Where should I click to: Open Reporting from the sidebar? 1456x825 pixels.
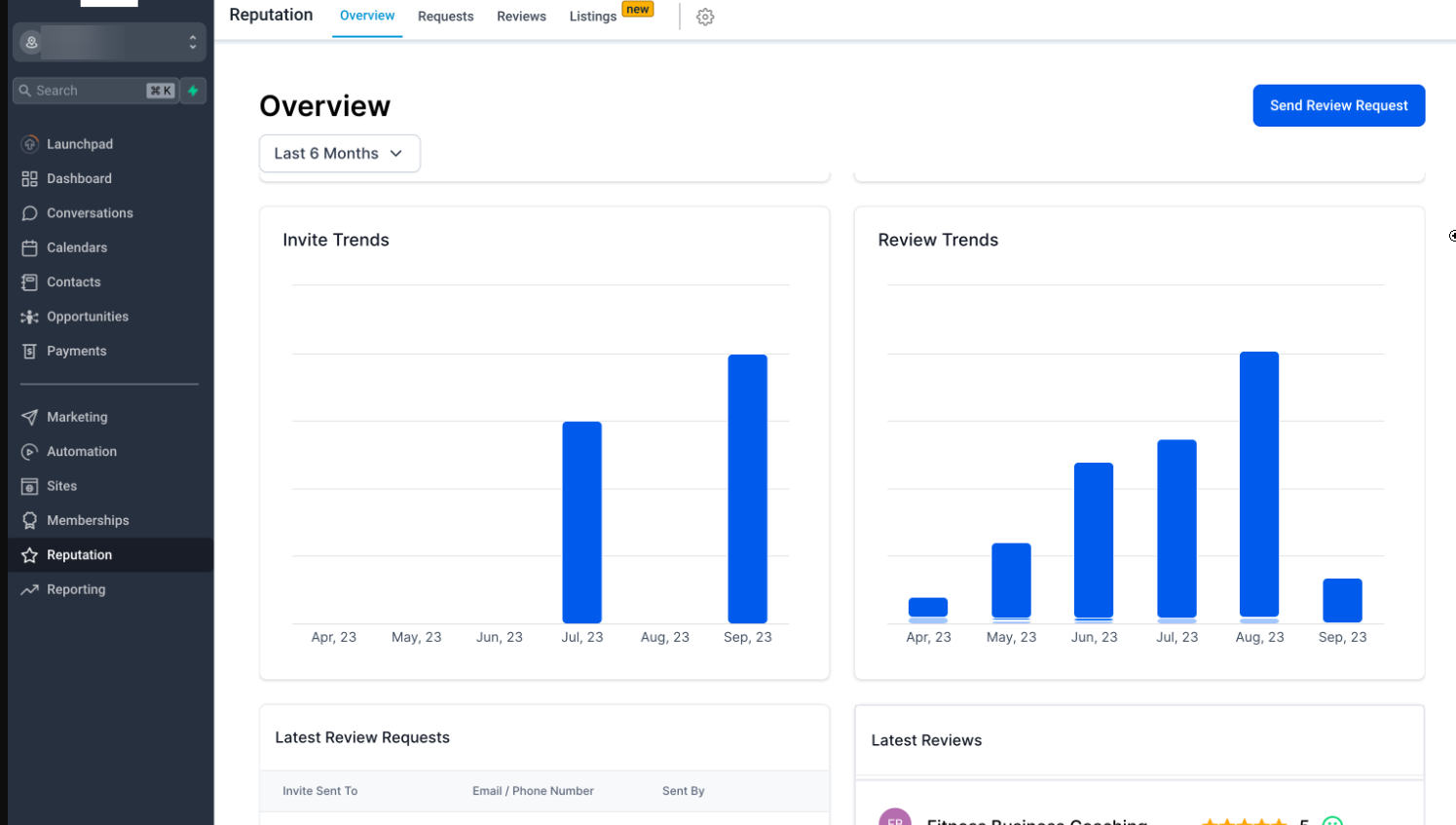[76, 589]
